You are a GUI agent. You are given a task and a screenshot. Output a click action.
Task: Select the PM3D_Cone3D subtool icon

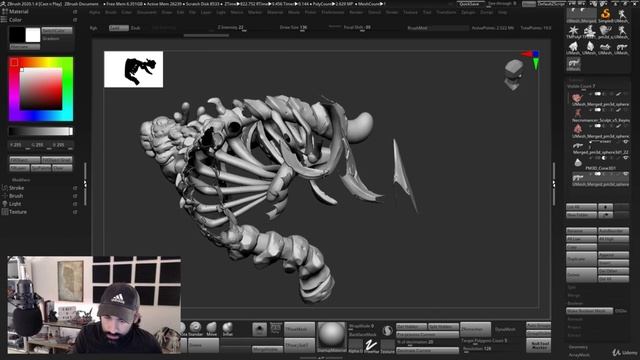(578, 162)
